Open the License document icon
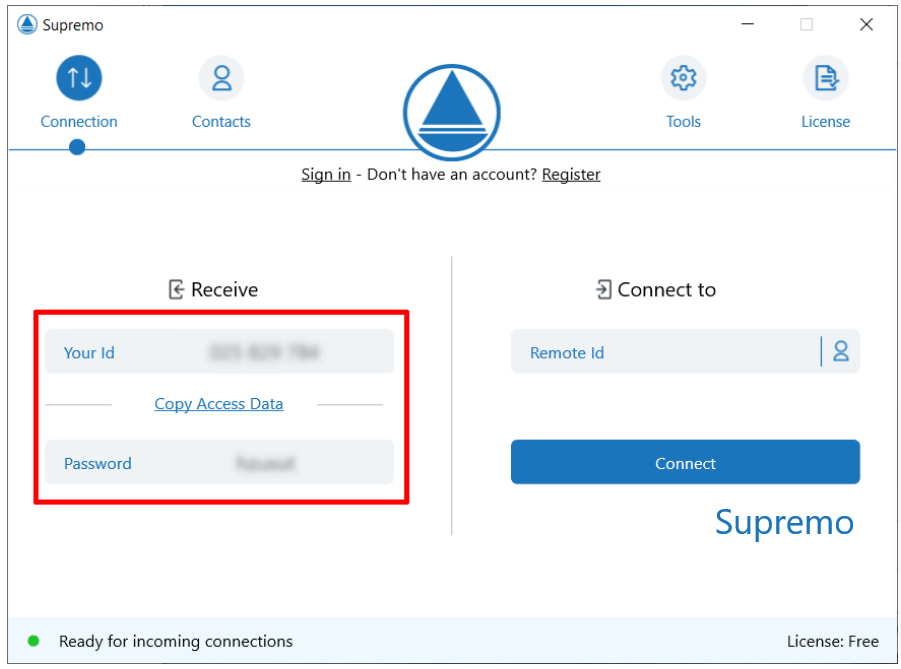This screenshot has width=901, height=669. [826, 78]
